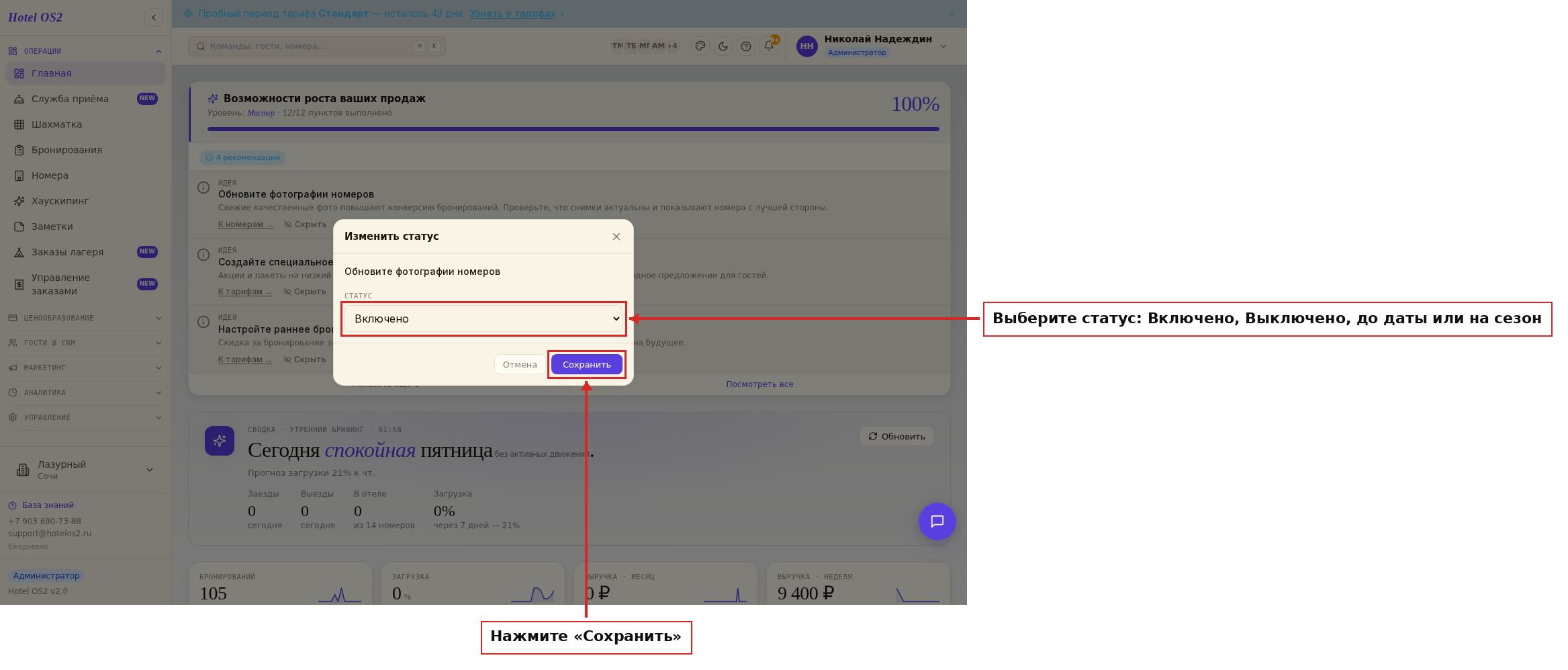Open the chat bubble button

[x=937, y=521]
